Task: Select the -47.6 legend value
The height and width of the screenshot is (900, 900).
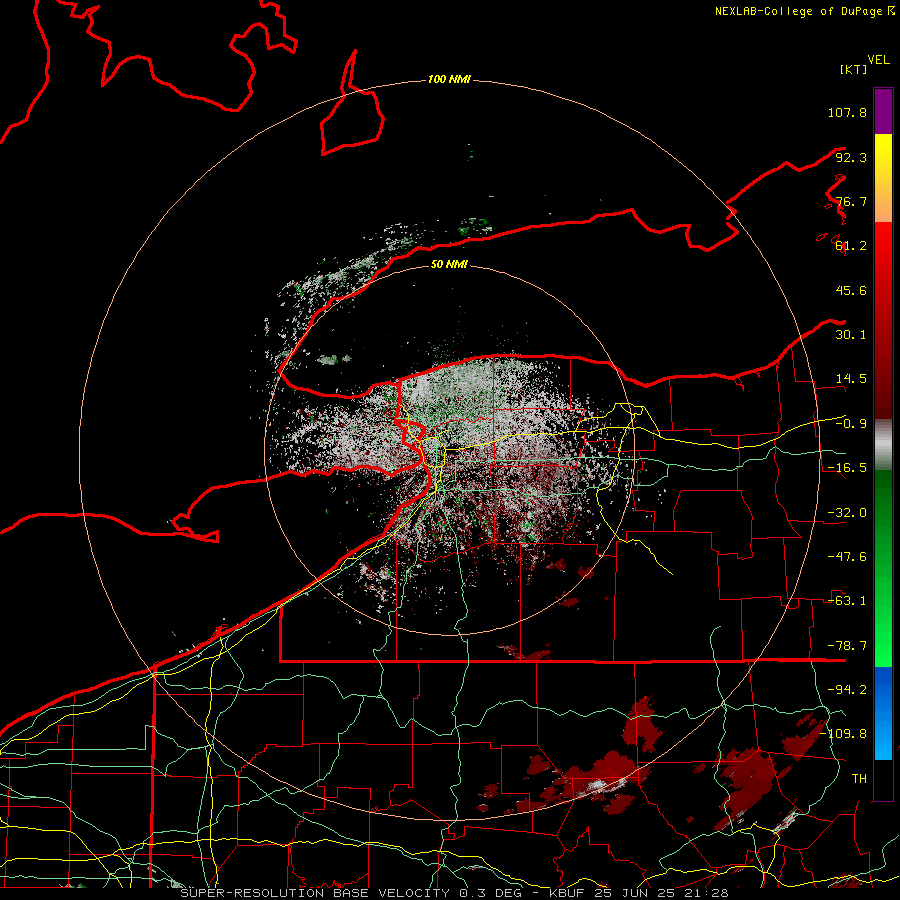Action: [847, 557]
